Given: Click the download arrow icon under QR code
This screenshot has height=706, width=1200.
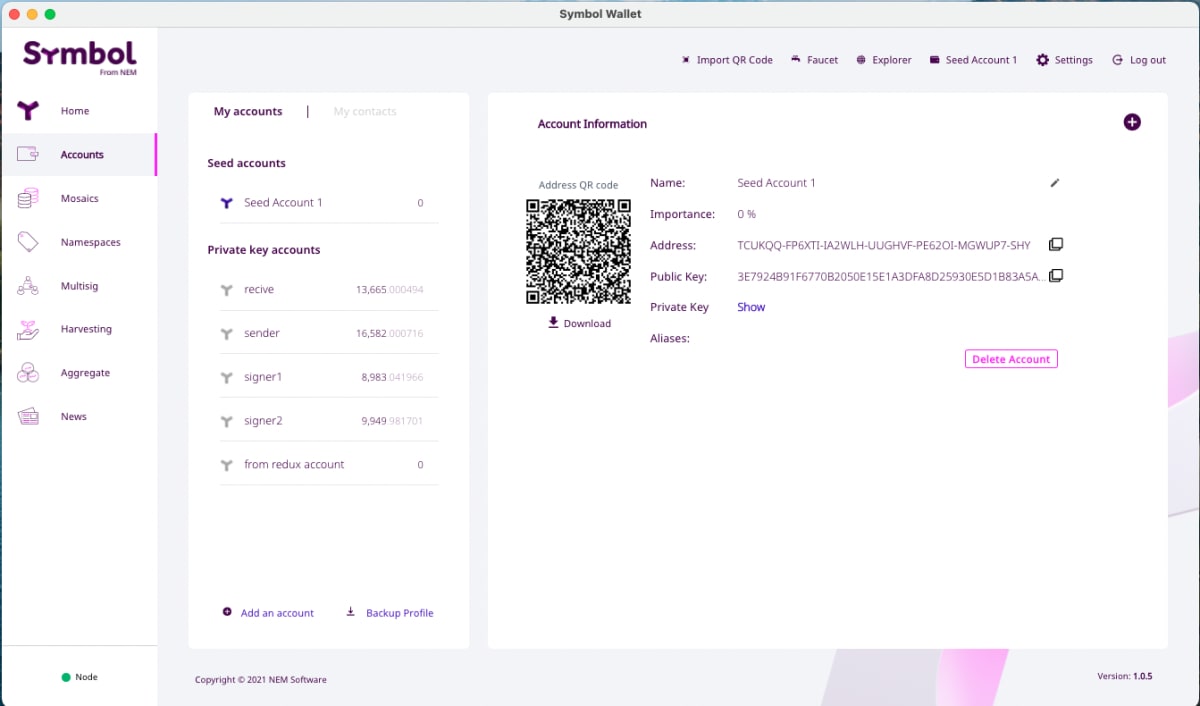Looking at the screenshot, I should [x=553, y=322].
